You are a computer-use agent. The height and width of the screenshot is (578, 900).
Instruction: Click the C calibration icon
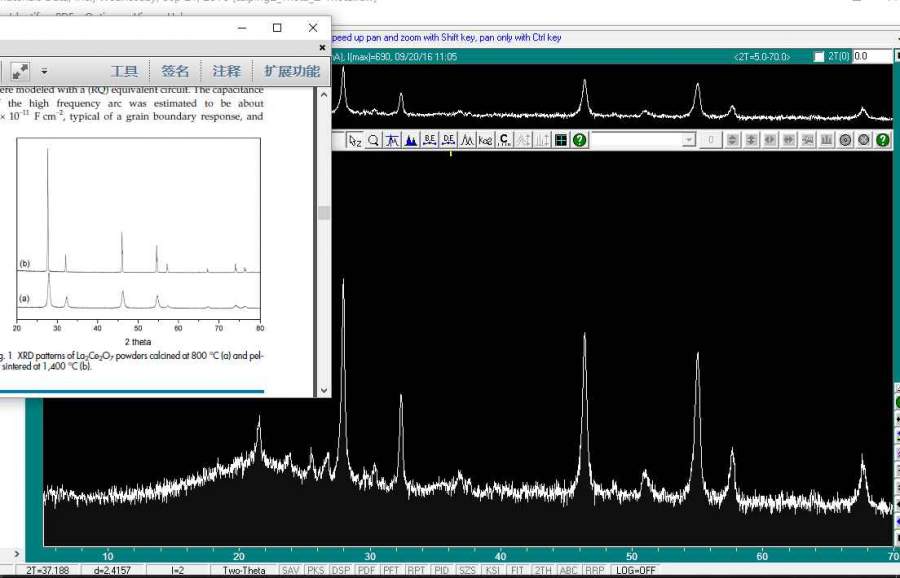click(505, 140)
